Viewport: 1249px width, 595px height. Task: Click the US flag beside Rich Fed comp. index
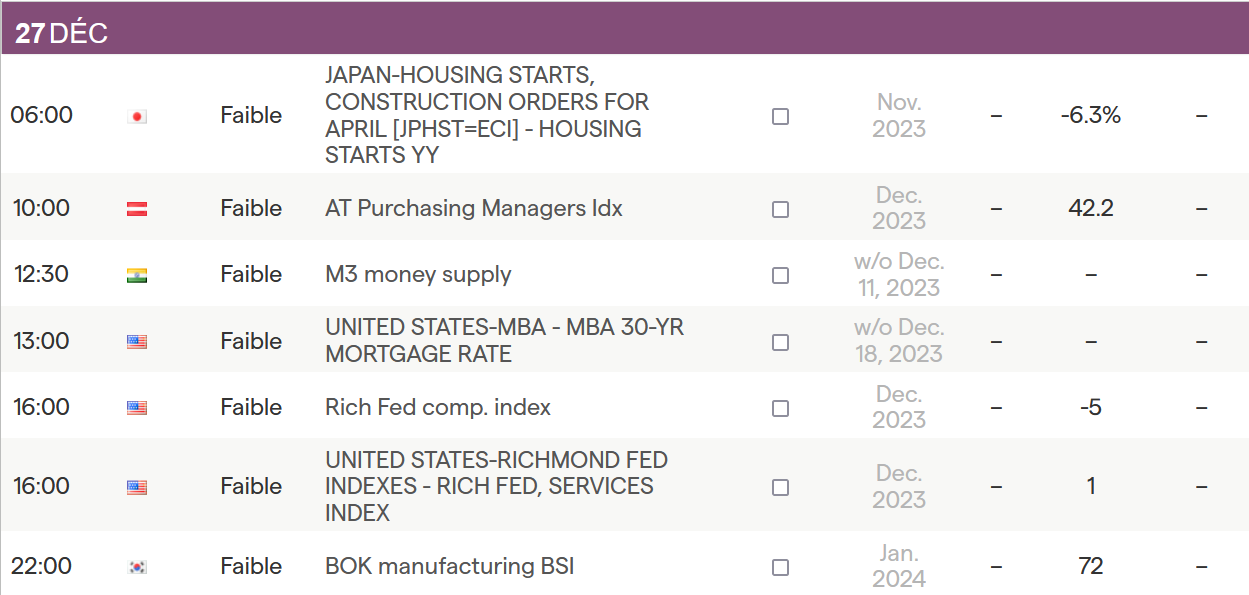[137, 408]
